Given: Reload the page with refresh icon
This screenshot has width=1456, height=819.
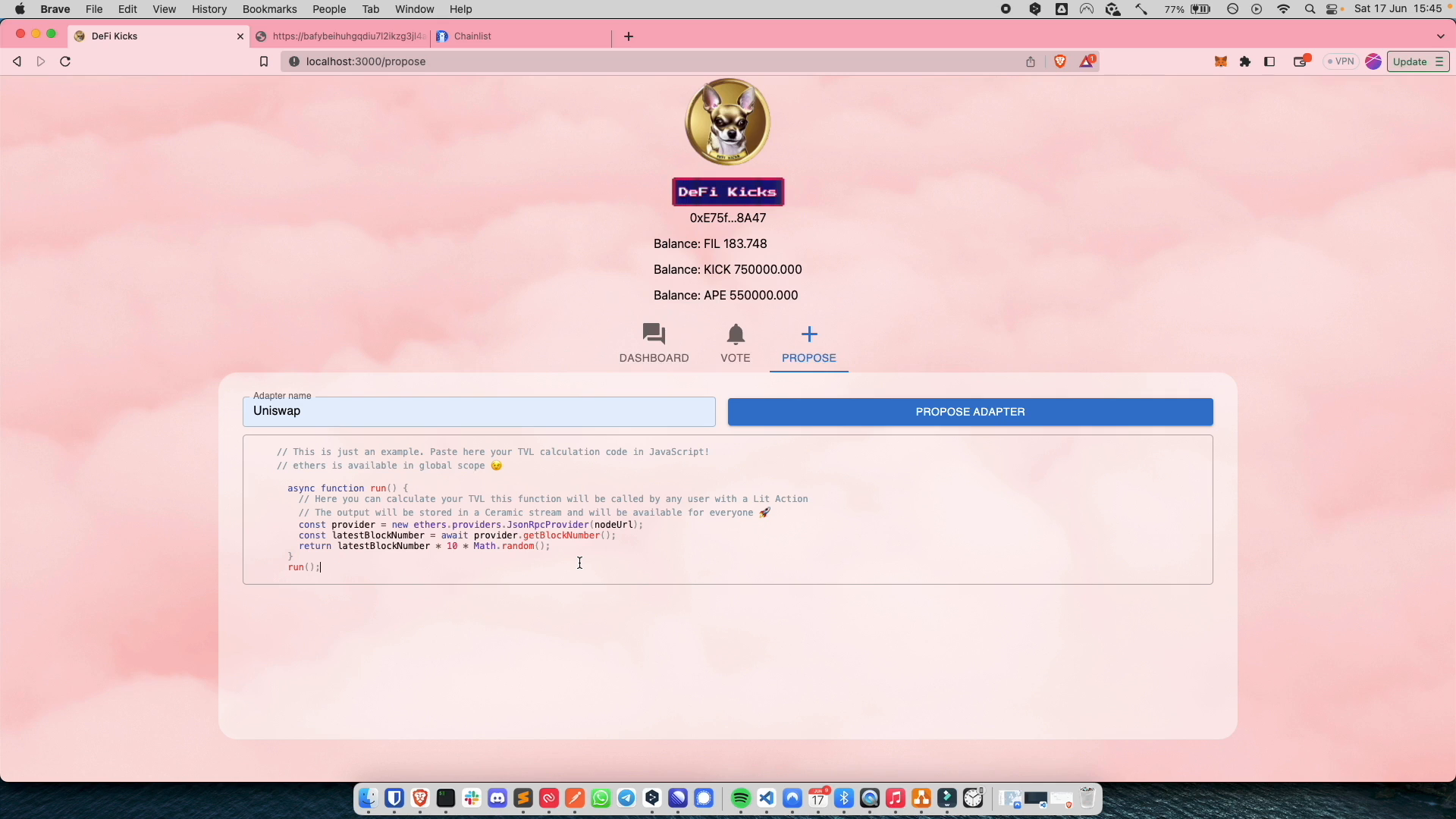Looking at the screenshot, I should pyautogui.click(x=65, y=61).
